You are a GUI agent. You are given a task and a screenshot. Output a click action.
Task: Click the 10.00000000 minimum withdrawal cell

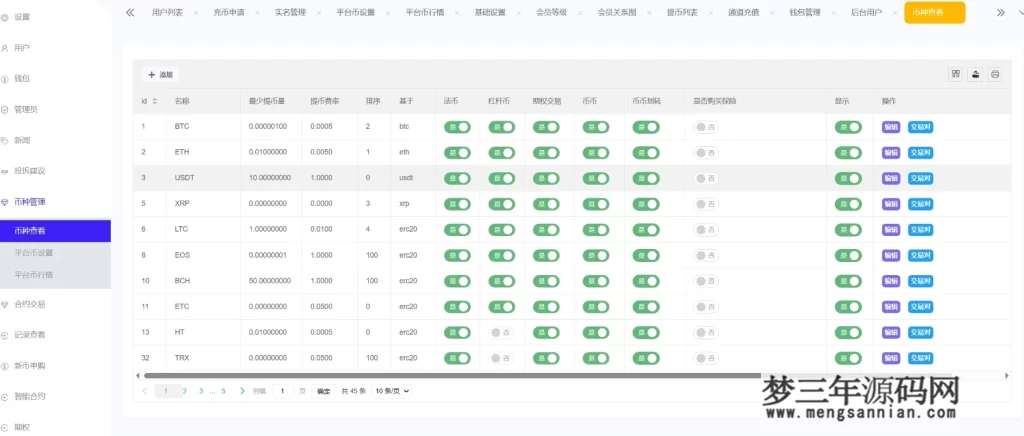[x=270, y=178]
